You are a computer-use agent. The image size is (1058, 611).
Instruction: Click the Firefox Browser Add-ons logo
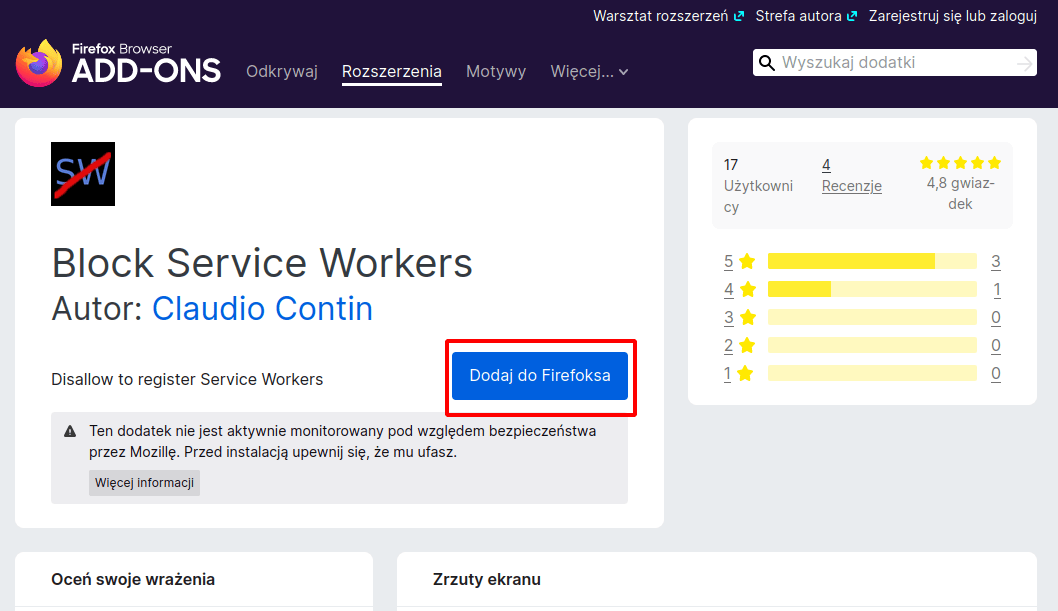(x=118, y=63)
